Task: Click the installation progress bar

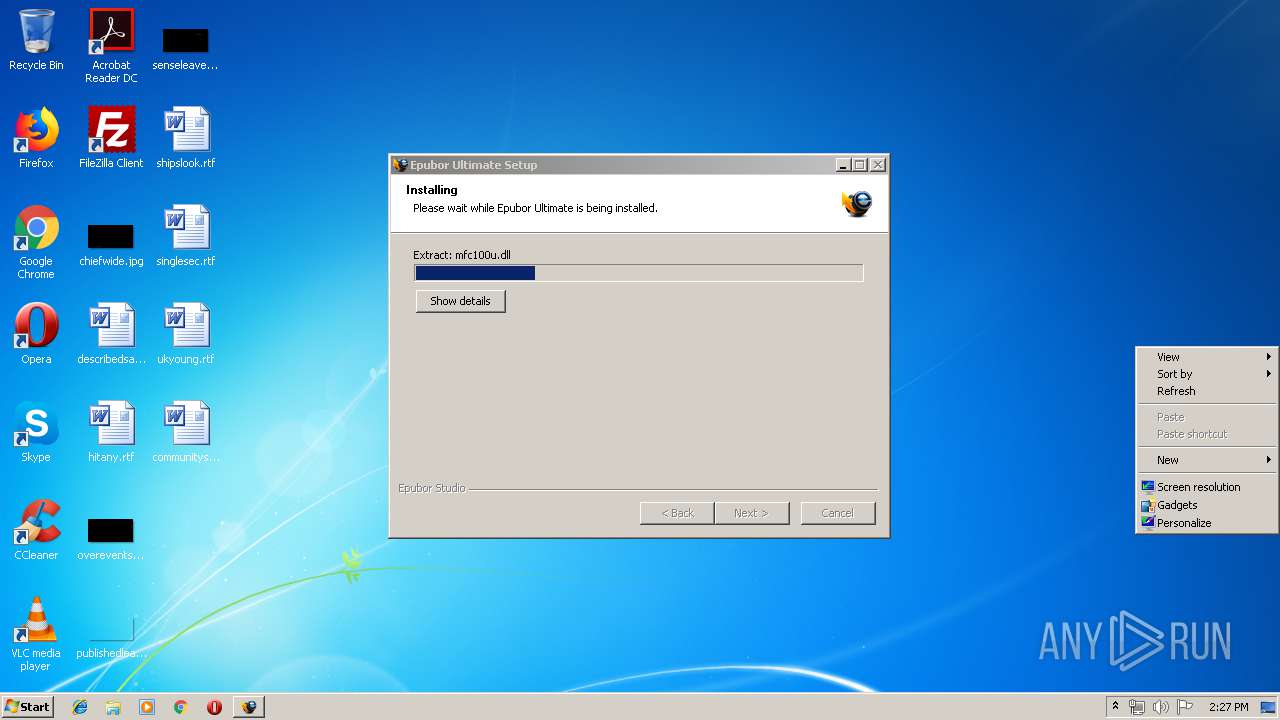Action: pos(638,273)
